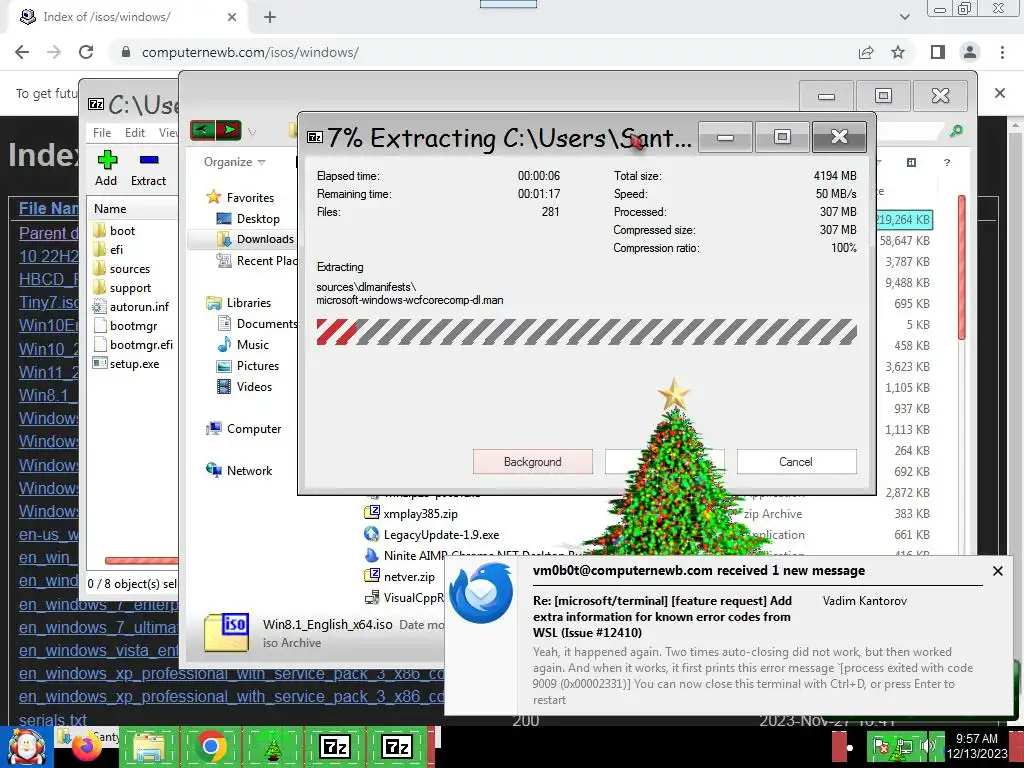The height and width of the screenshot is (768, 1024).
Task: Click the Background button in extraction dialog
Action: pyautogui.click(x=532, y=462)
